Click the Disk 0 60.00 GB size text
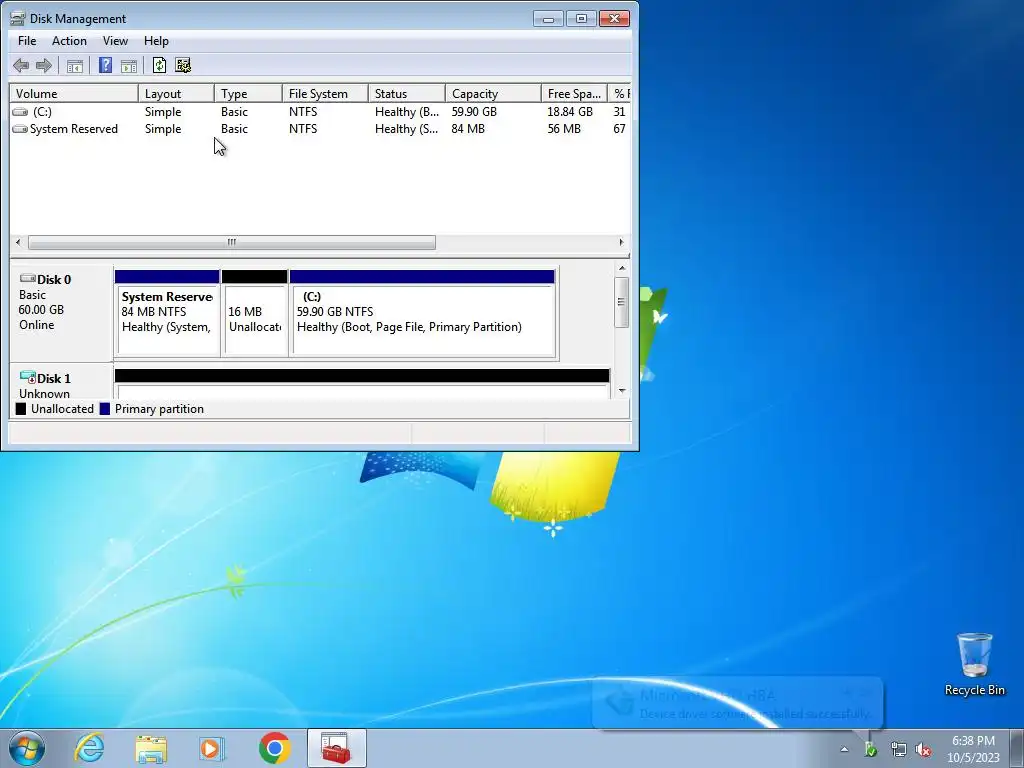 [x=41, y=310]
